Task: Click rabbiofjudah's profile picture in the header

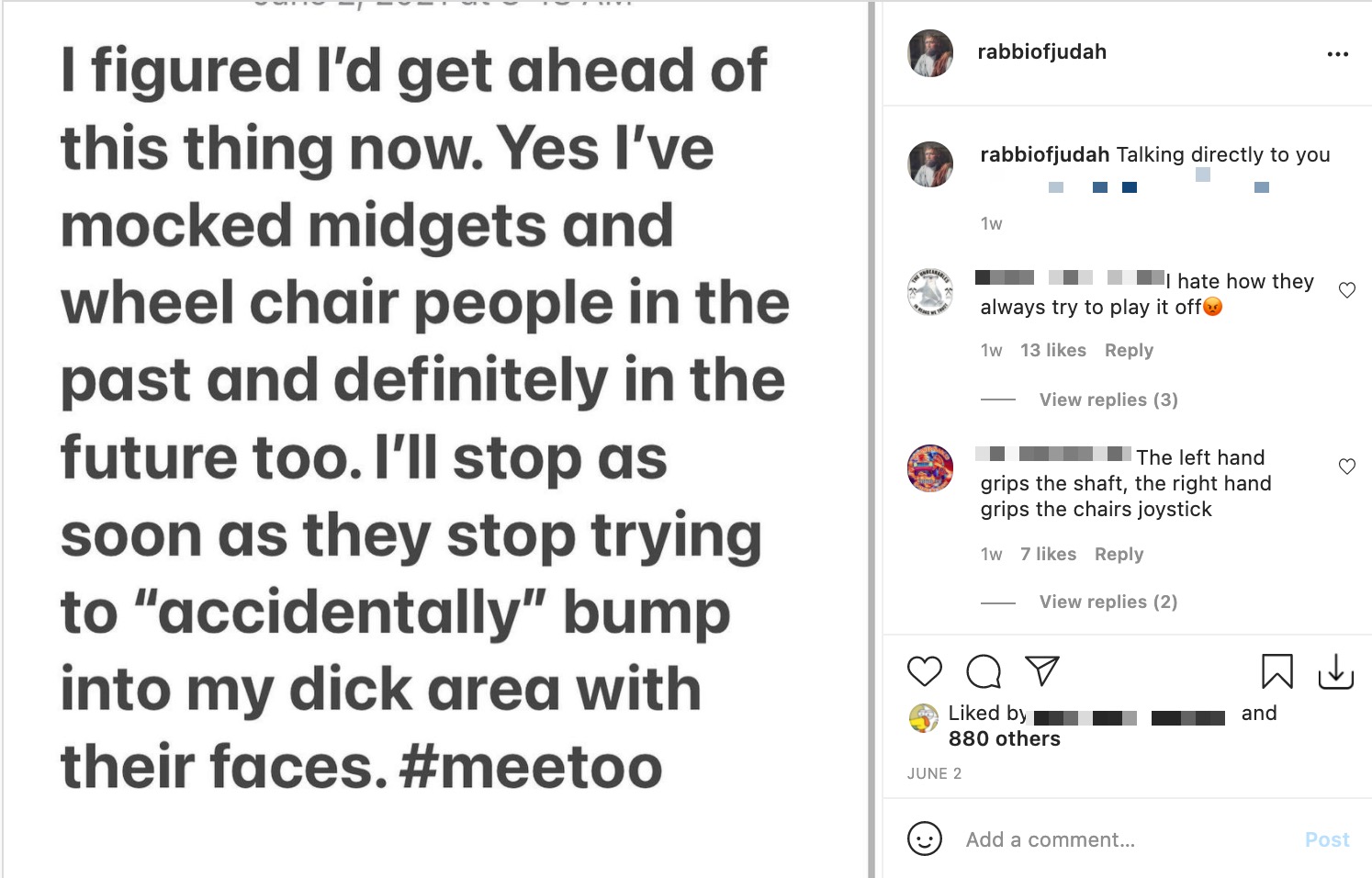Action: tap(930, 52)
